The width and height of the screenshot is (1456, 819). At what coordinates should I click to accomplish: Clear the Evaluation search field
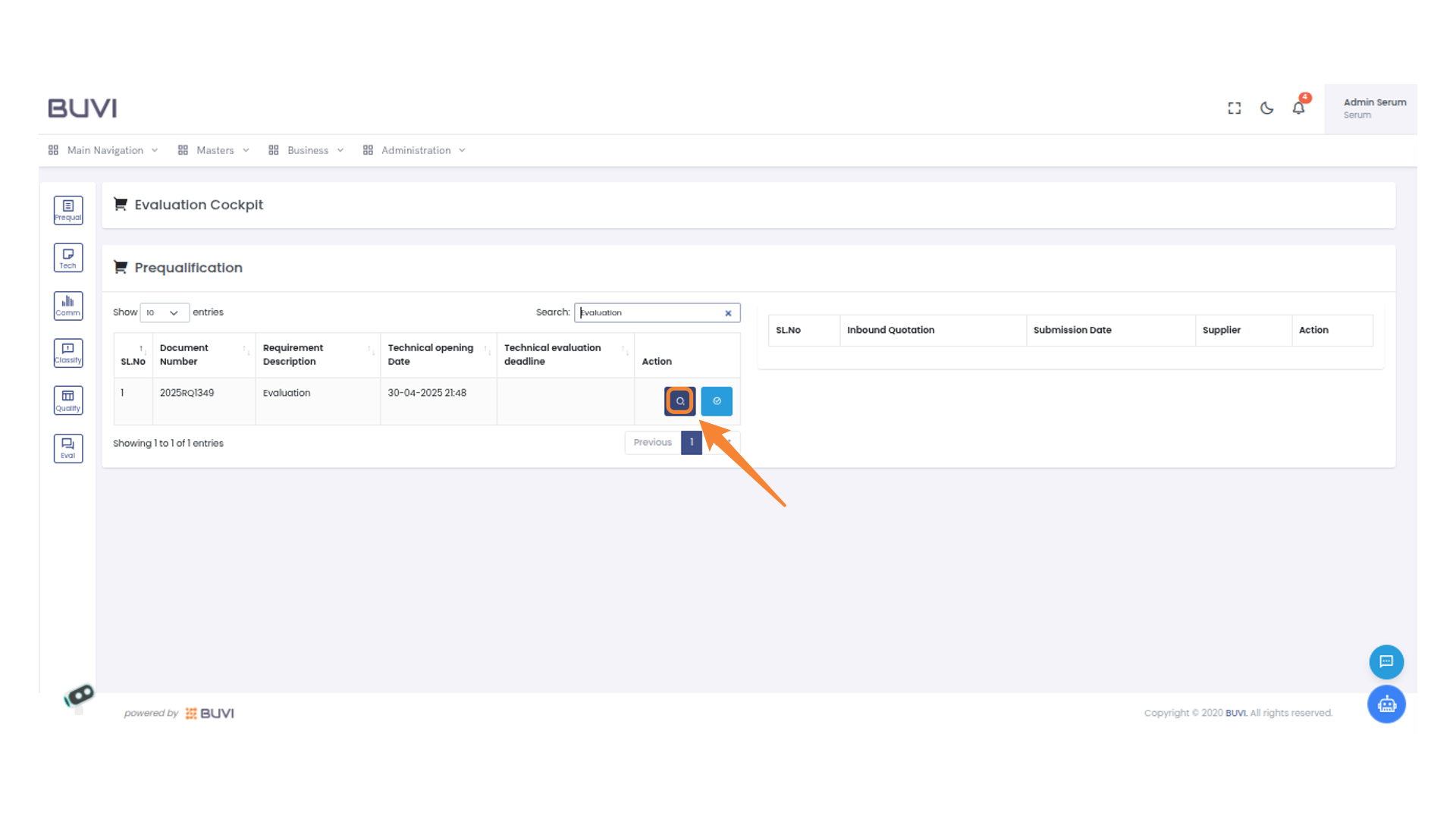click(727, 312)
